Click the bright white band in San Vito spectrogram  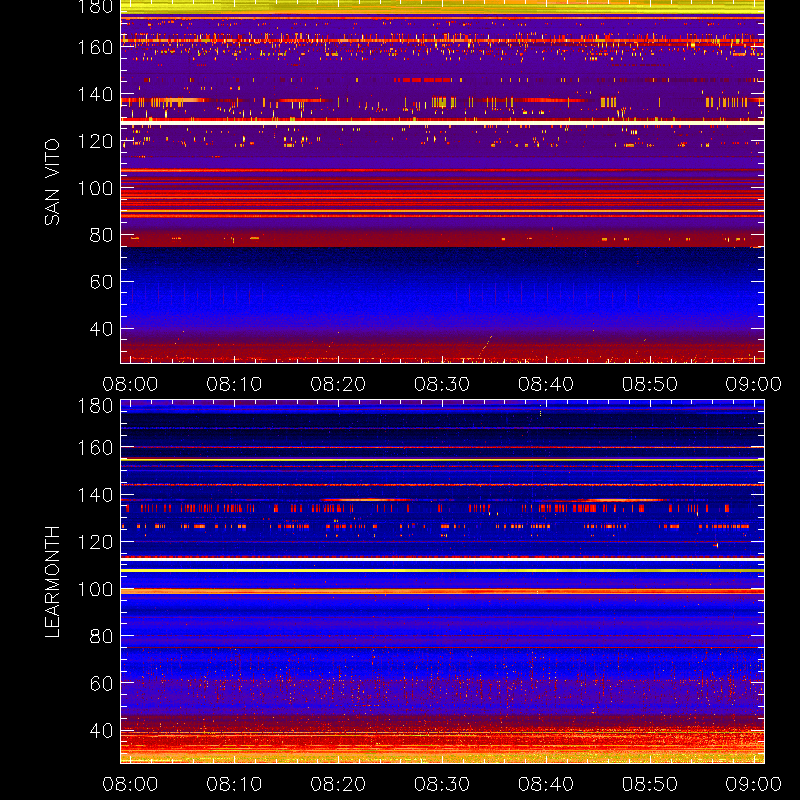pyautogui.click(x=442, y=123)
